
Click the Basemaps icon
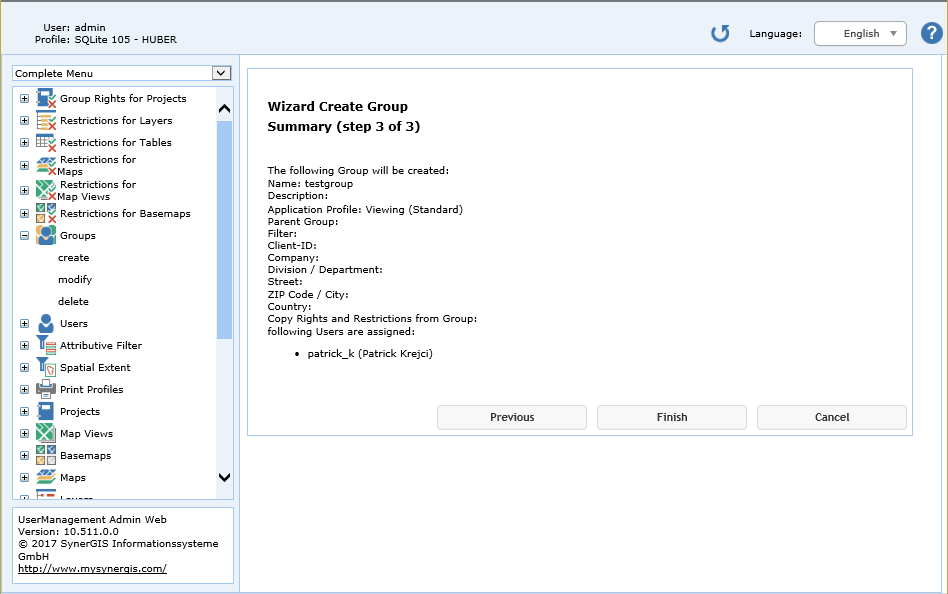coord(44,455)
